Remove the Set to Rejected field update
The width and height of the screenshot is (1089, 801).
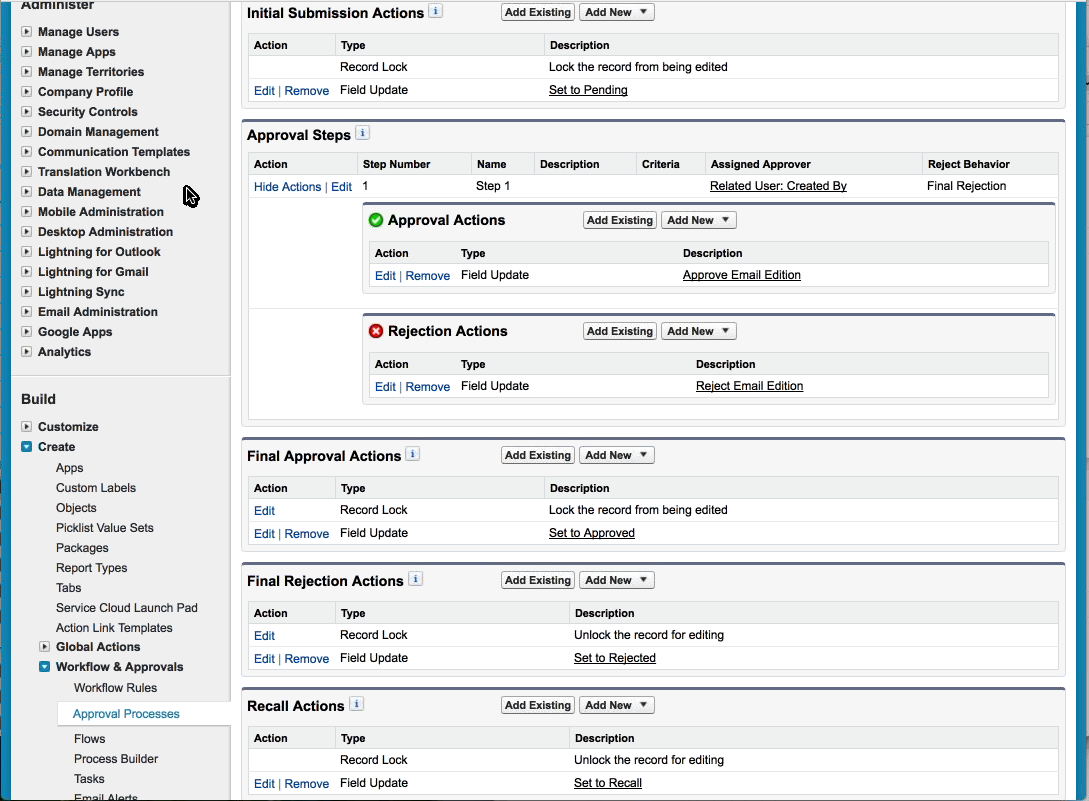click(306, 659)
